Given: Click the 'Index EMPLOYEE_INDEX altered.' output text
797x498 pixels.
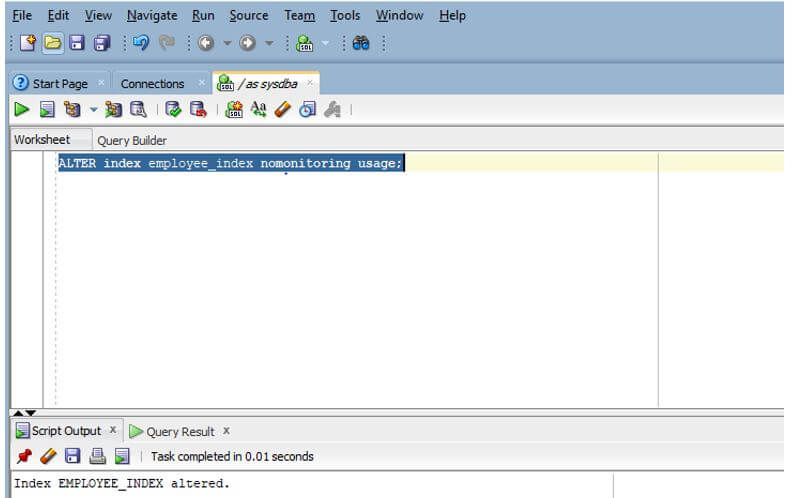Looking at the screenshot, I should [x=121, y=483].
